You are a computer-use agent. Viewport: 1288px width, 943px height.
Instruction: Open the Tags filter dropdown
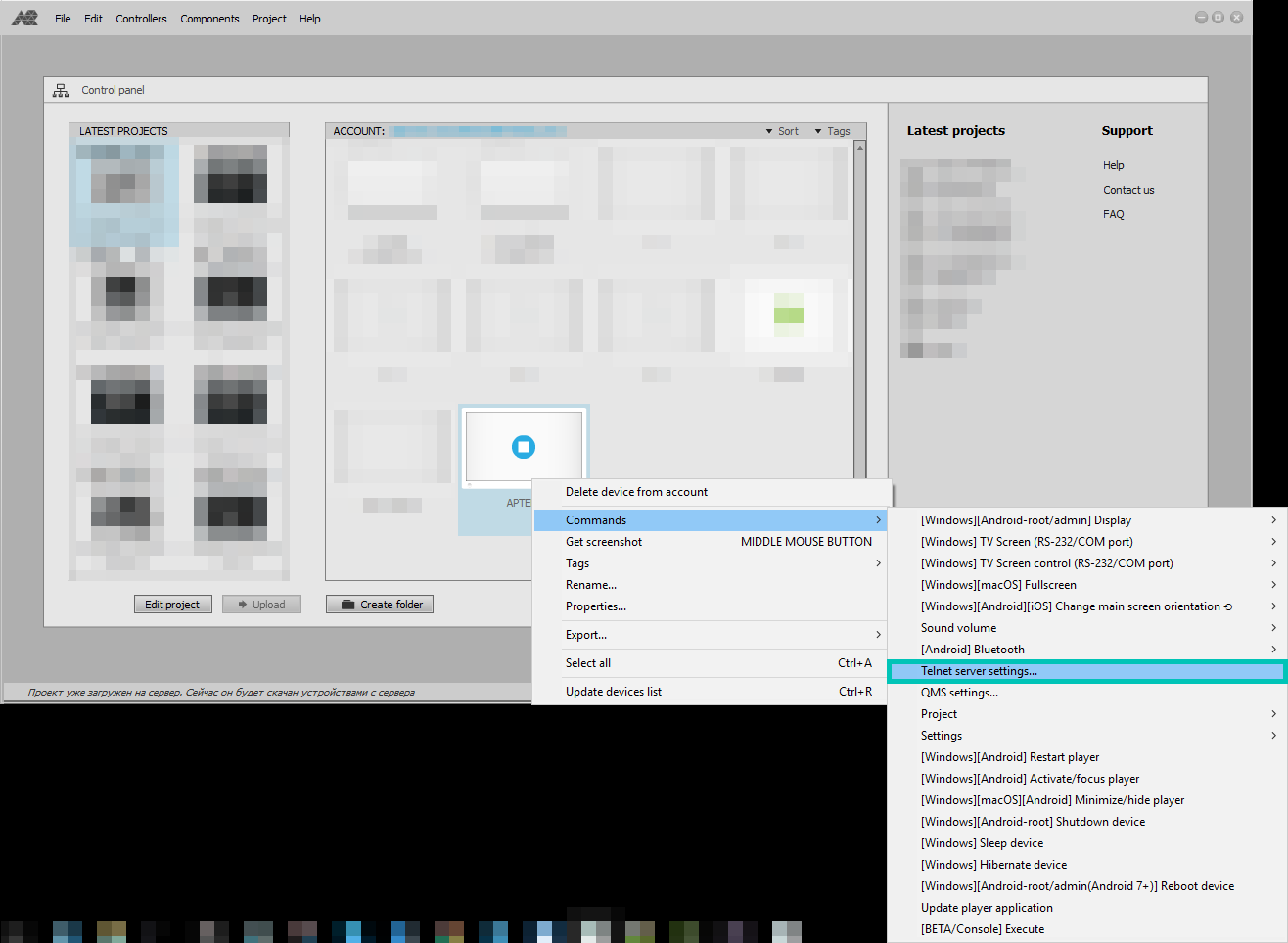[x=832, y=131]
